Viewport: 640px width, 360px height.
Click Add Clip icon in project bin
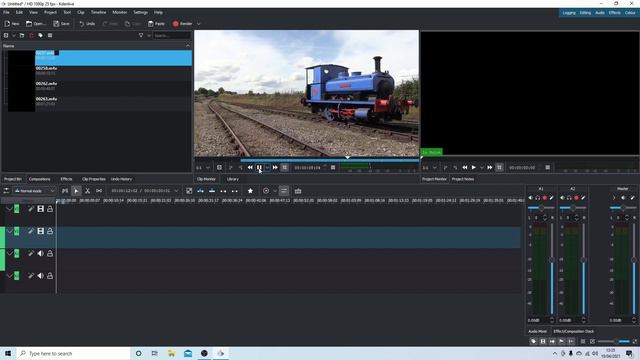(x=6, y=36)
